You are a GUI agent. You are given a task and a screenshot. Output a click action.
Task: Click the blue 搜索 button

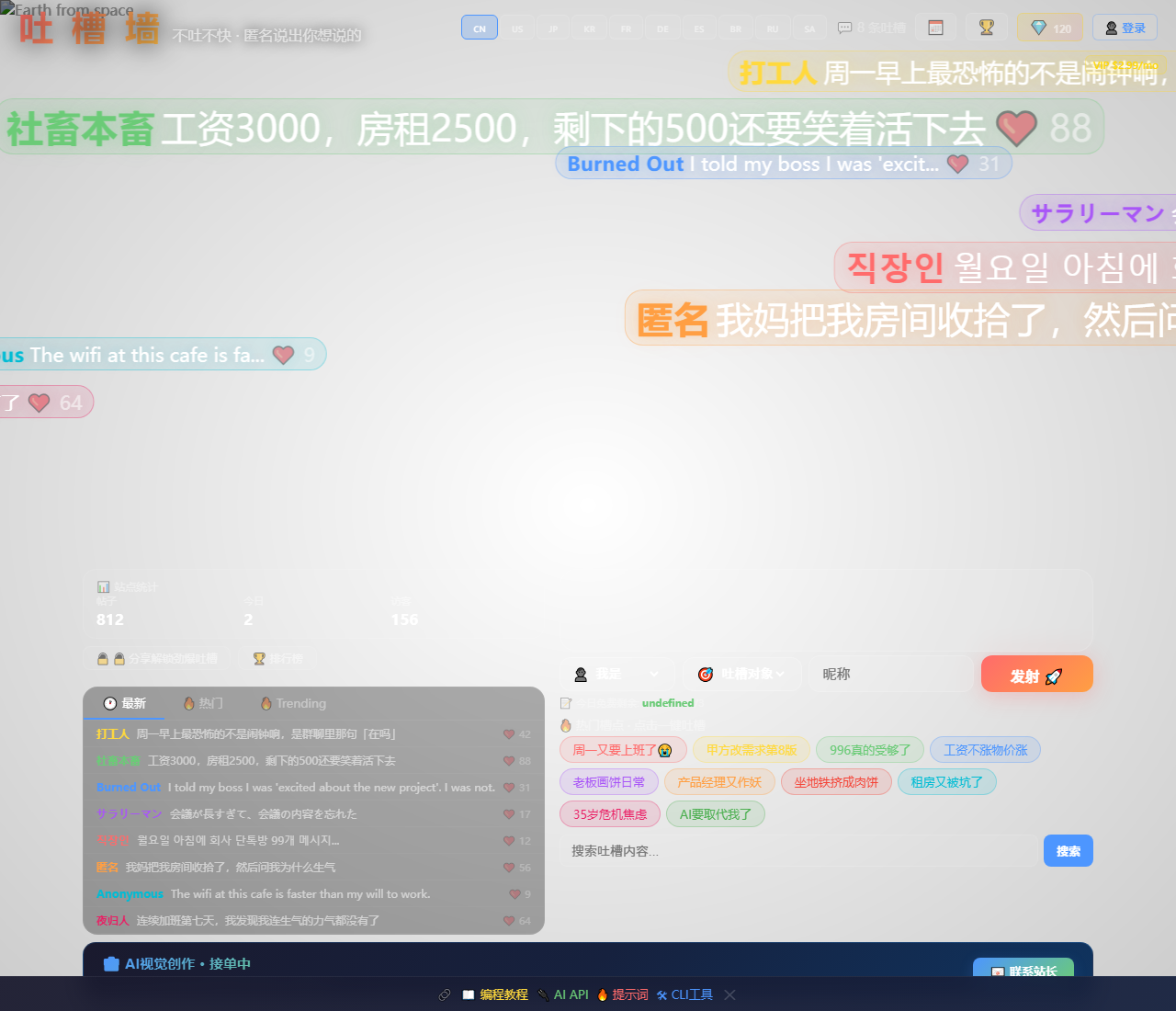click(1069, 851)
